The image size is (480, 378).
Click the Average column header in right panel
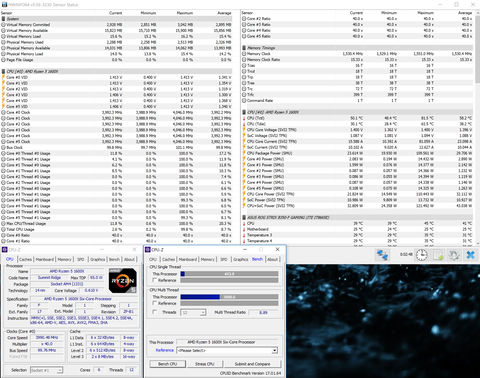click(x=465, y=13)
